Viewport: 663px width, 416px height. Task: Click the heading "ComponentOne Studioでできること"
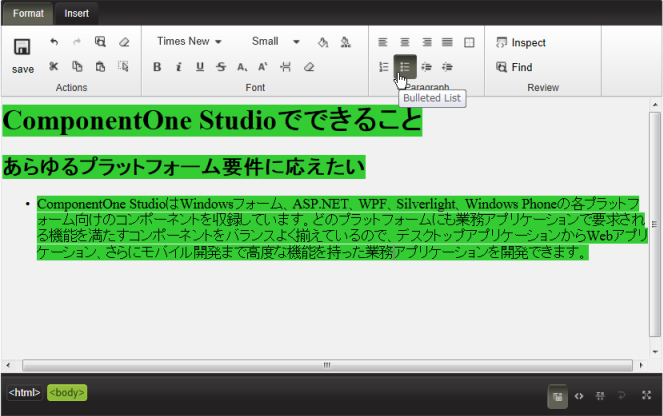(212, 120)
